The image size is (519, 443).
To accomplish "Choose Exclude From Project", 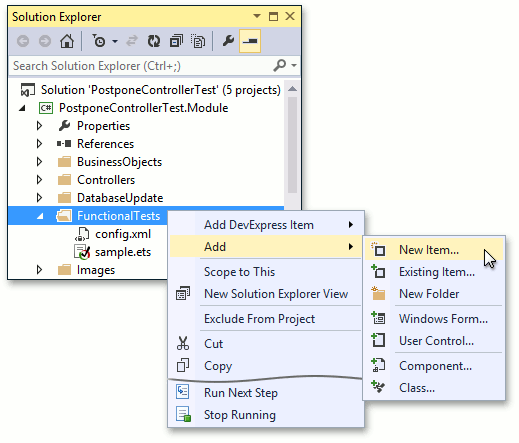I will coord(266,319).
